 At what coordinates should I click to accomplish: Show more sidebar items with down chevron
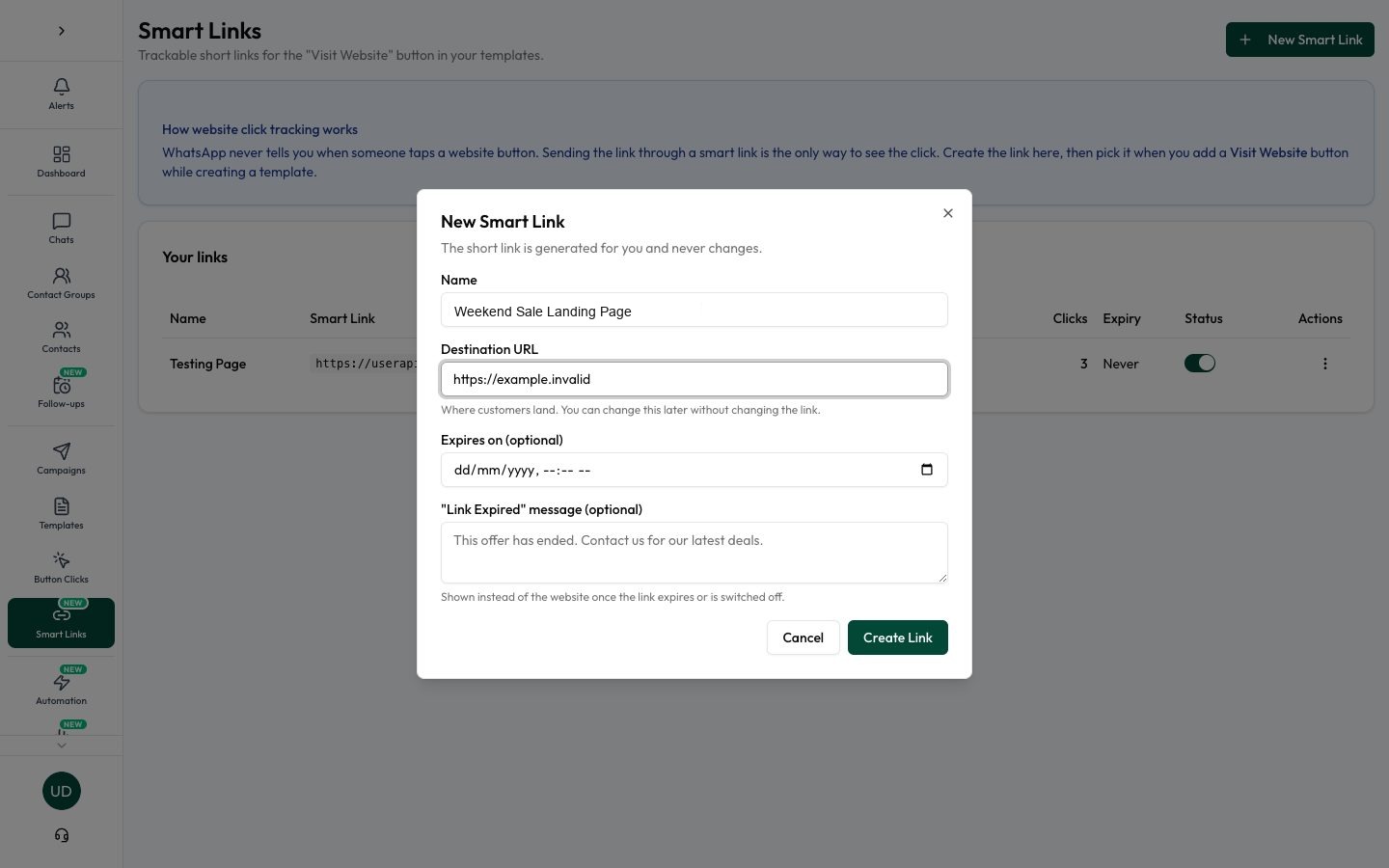62,746
